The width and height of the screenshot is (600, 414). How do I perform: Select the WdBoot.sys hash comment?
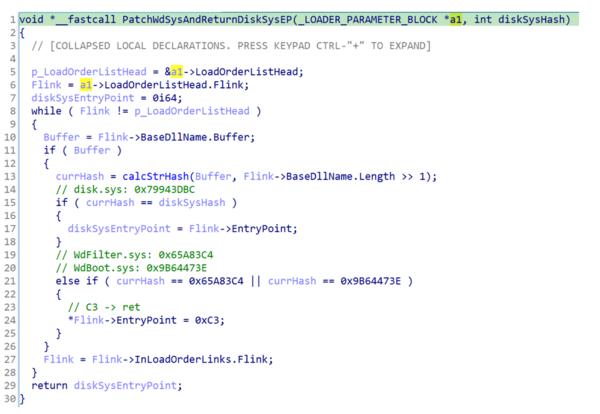click(131, 268)
